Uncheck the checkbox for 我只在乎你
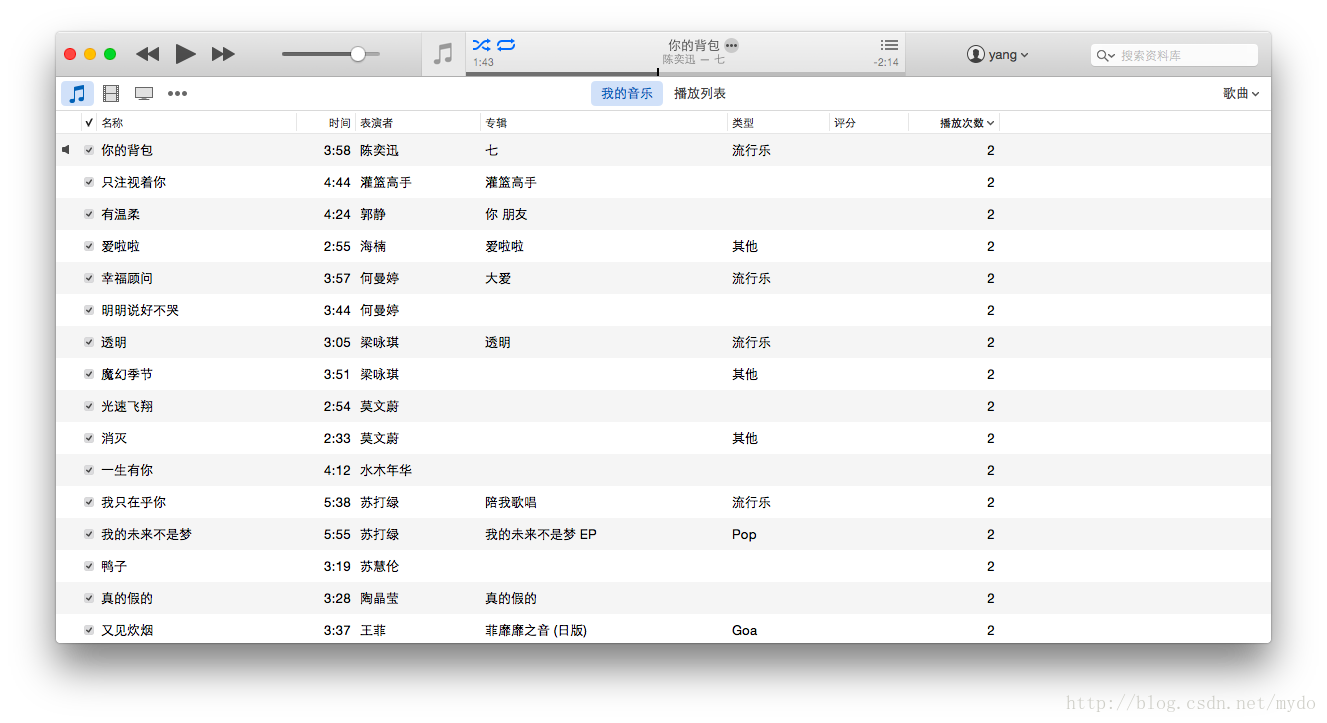The image size is (1327, 723). [x=89, y=502]
